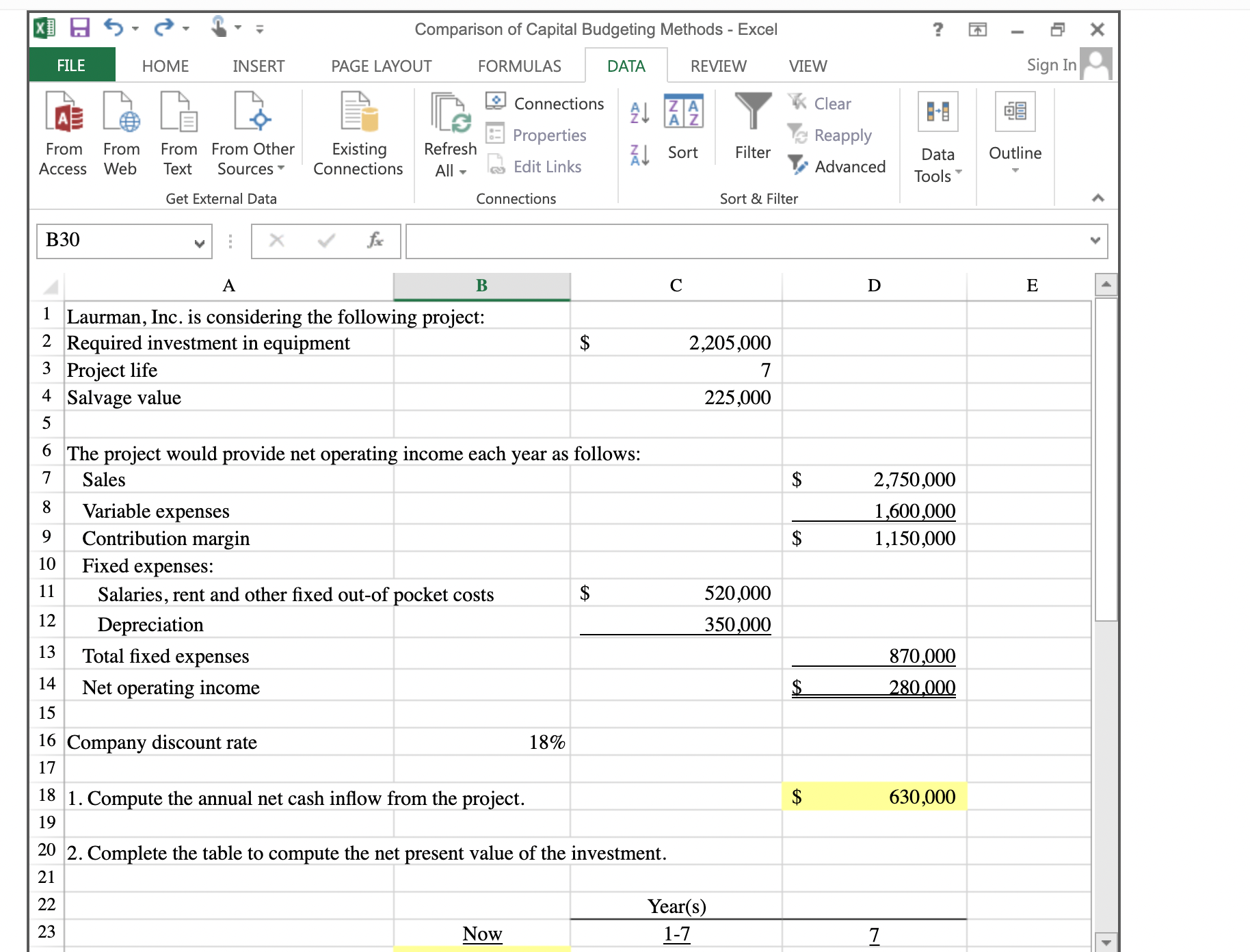Click the Sign In link
Viewport: 1250px width, 952px height.
click(1052, 65)
